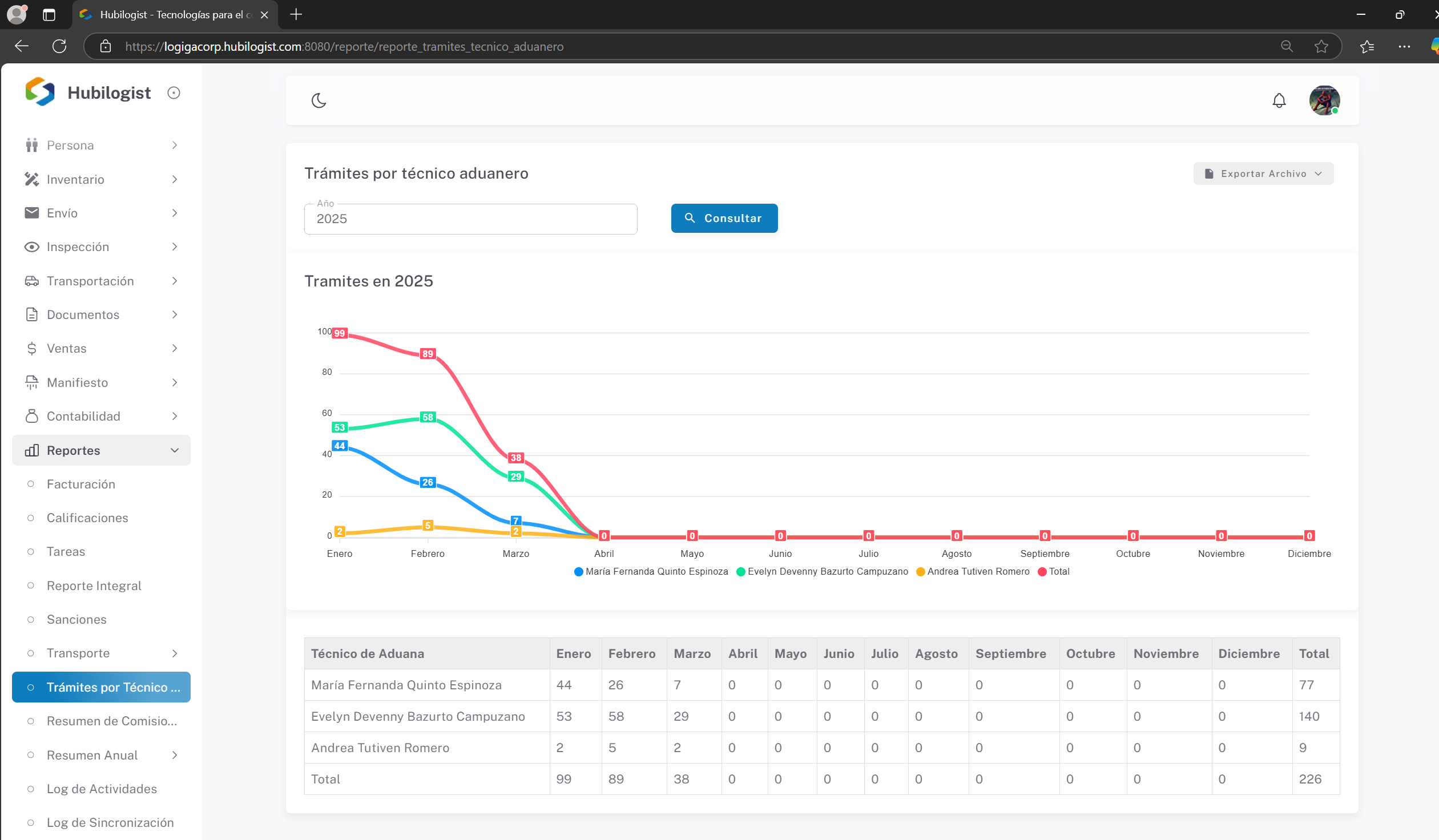The width and height of the screenshot is (1439, 840).
Task: Click the Envío envelope icon
Action: 32,213
